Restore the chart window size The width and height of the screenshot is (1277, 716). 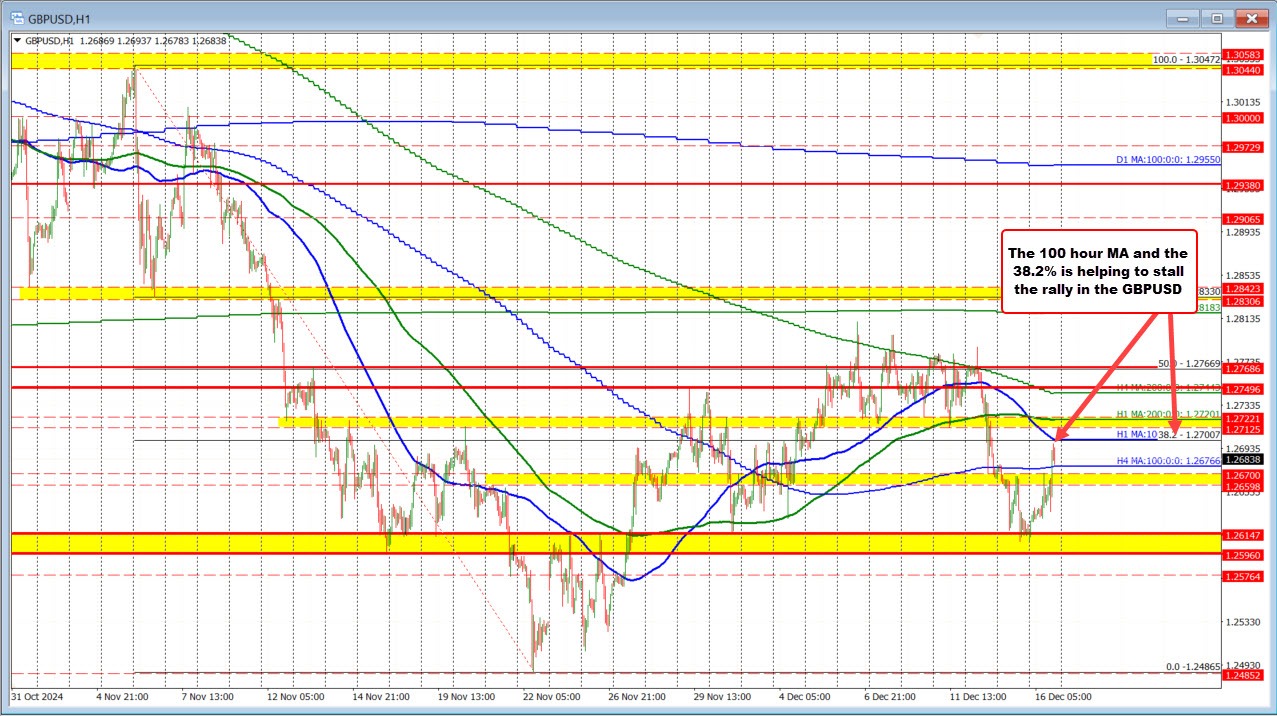[1216, 17]
